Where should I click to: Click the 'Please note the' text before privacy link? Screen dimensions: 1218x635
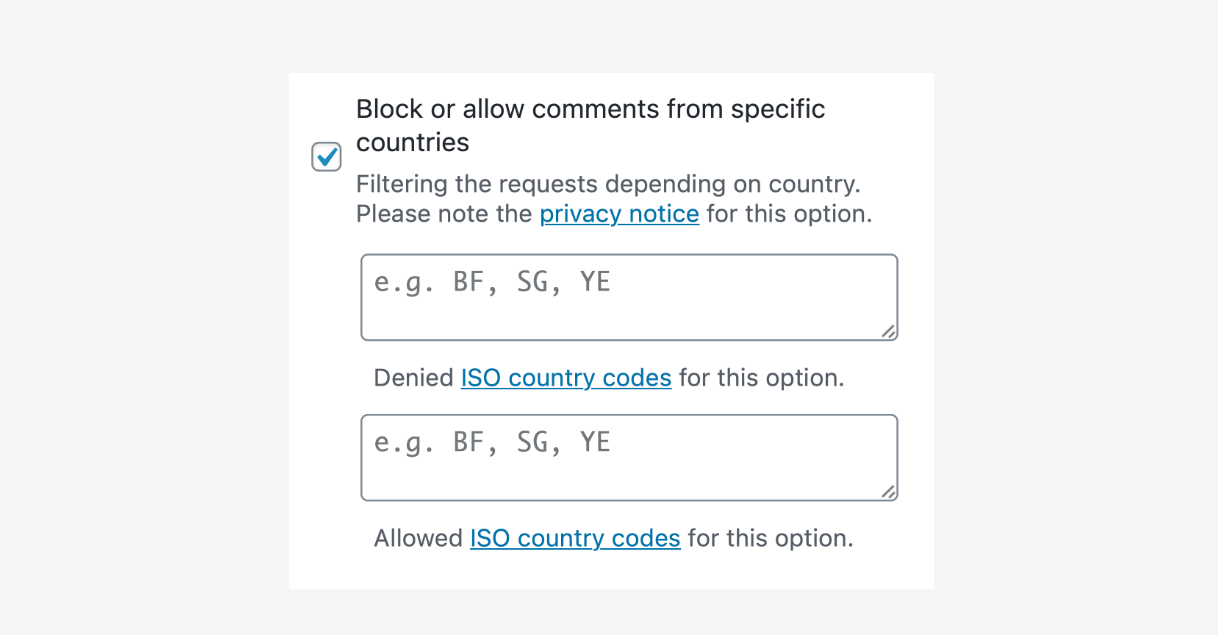pos(444,214)
